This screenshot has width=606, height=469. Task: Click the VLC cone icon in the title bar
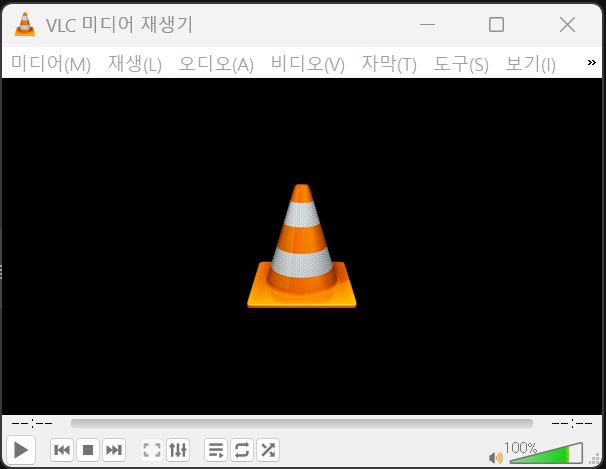pos(25,24)
